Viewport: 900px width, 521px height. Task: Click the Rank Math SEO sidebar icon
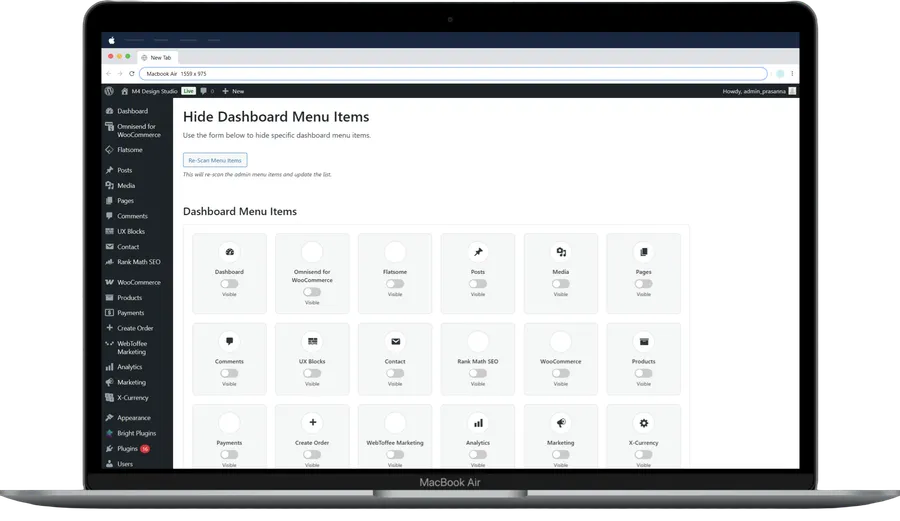[x=109, y=262]
